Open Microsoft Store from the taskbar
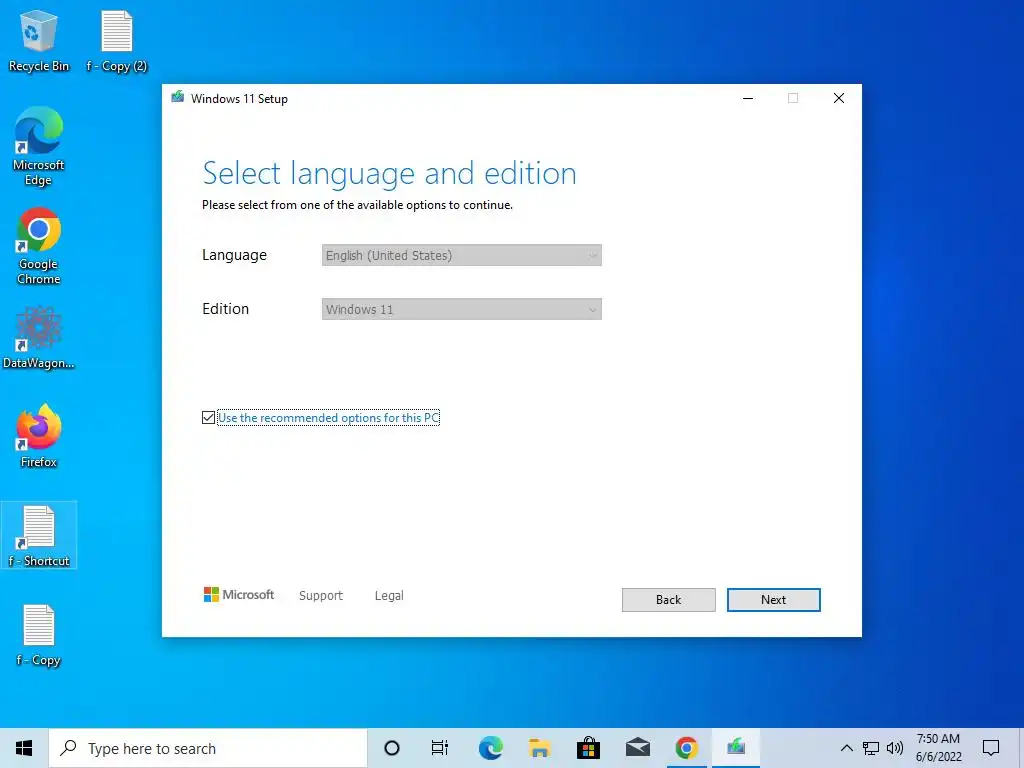 tap(588, 748)
